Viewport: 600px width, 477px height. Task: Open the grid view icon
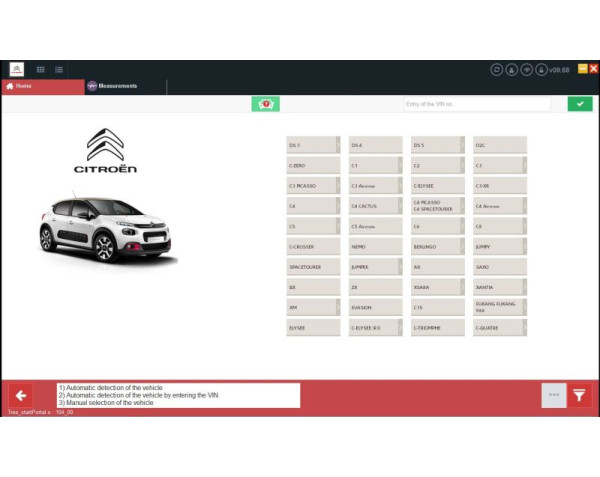(41, 70)
